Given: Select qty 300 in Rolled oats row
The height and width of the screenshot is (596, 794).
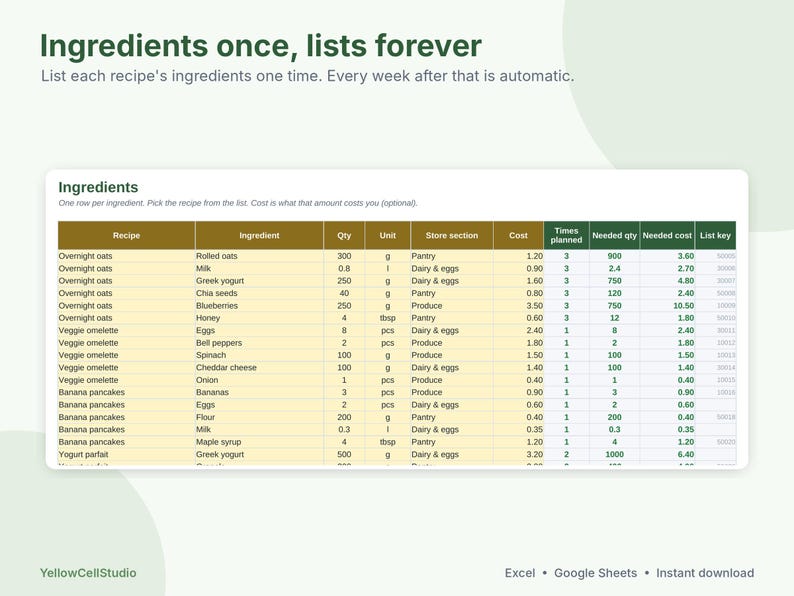Looking at the screenshot, I should point(344,256).
